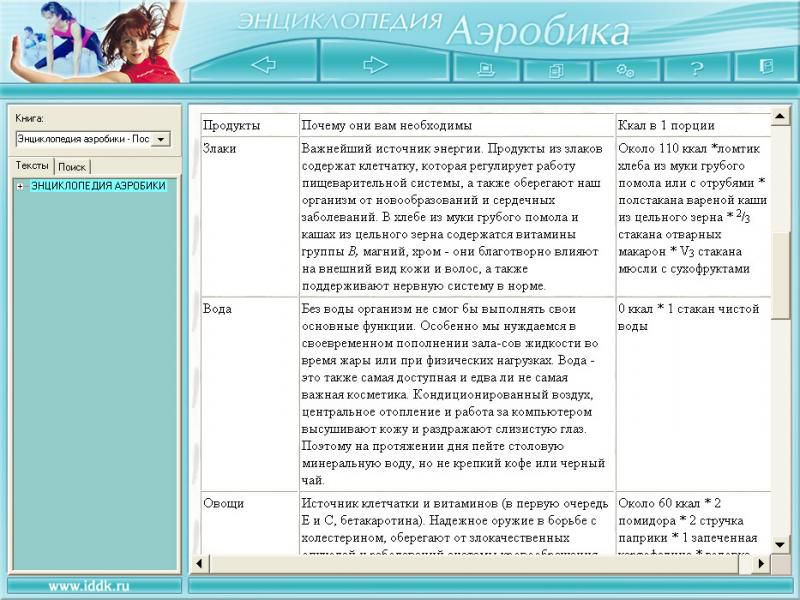Click the horizontal scrollbar left arrow
This screenshot has width=800, height=600.
click(x=201, y=563)
